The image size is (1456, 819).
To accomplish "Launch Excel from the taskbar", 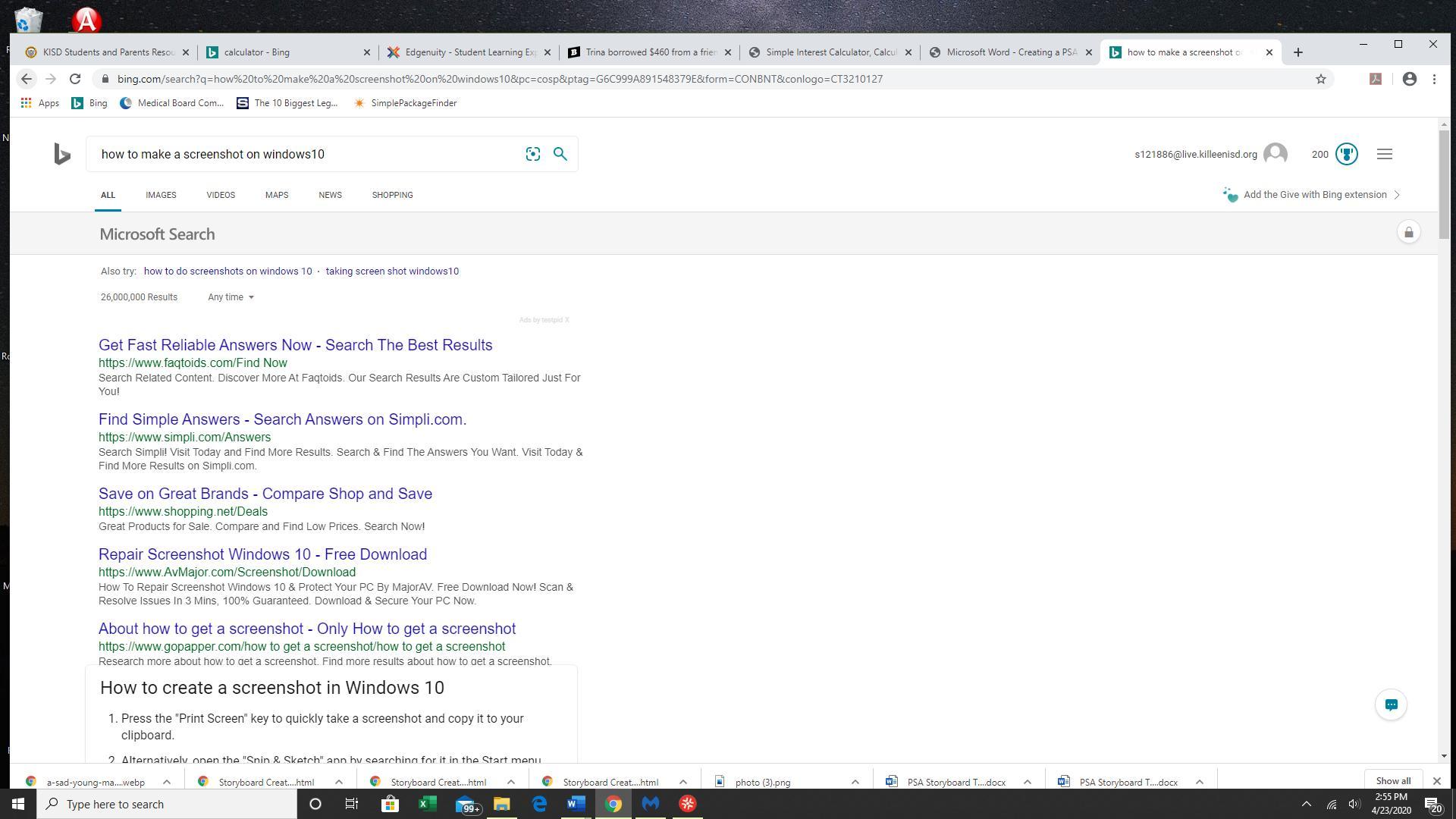I will 427,804.
